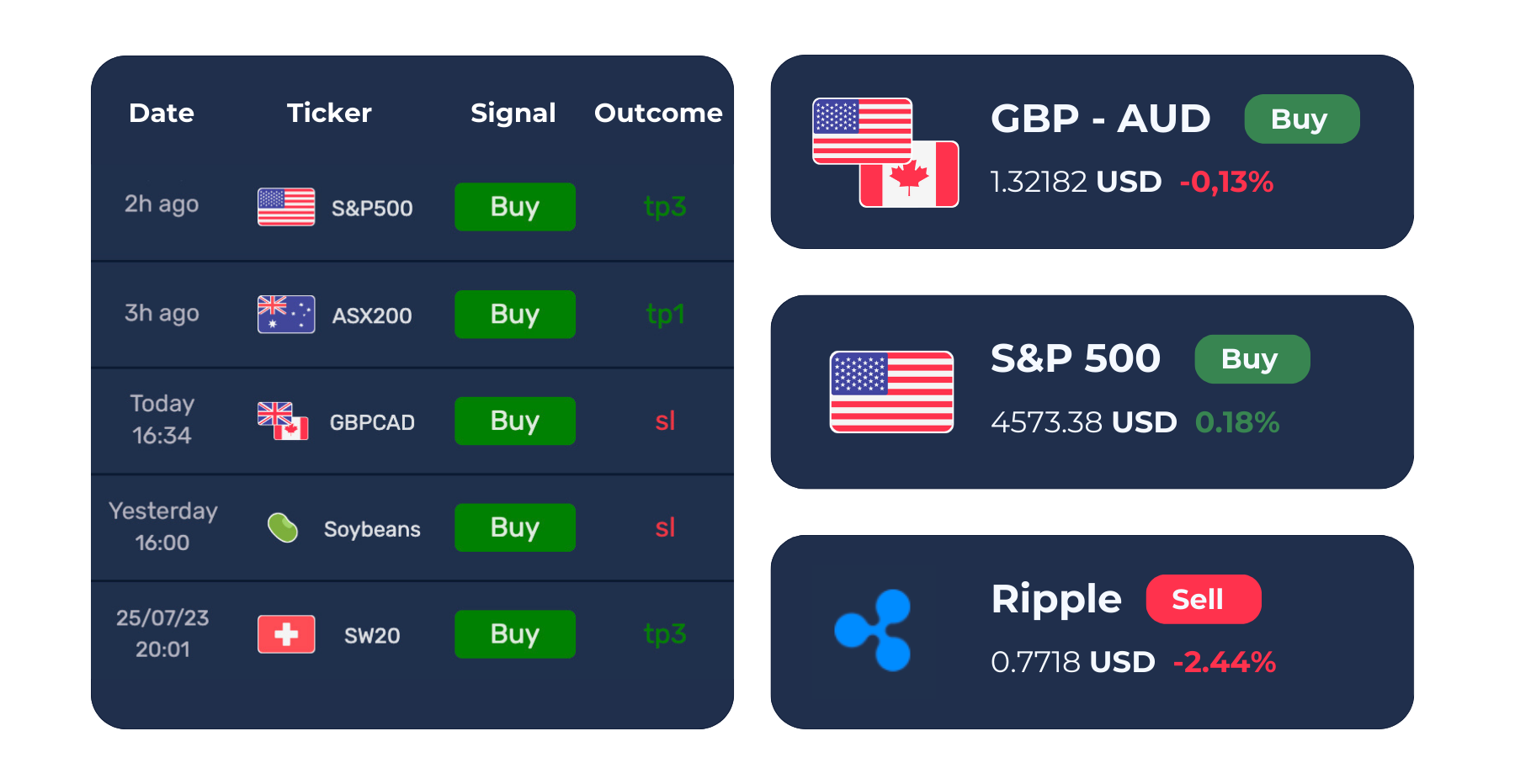1515x784 pixels.
Task: Click the overlapping flags in GBP - AUD card
Action: (x=885, y=152)
